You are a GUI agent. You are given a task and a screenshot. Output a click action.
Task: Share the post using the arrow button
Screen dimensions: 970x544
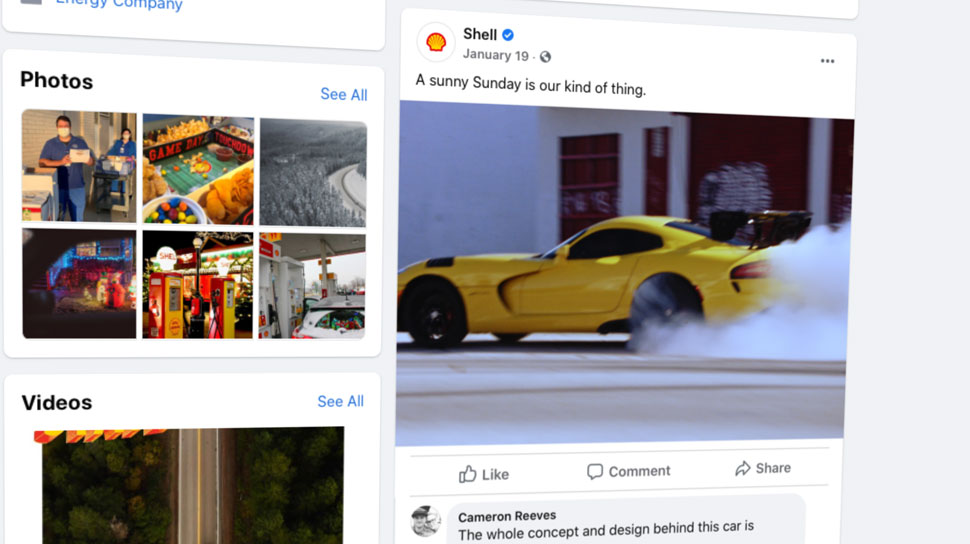click(763, 468)
